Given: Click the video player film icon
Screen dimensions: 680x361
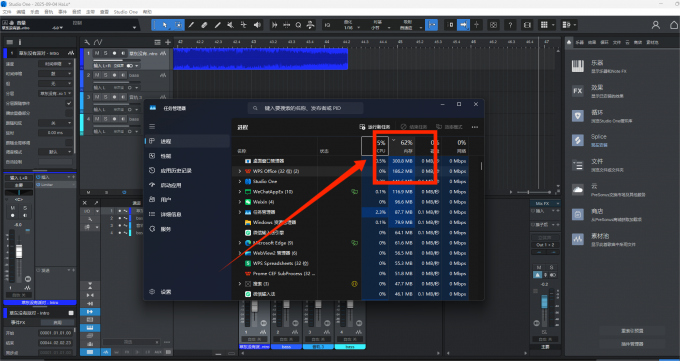Looking at the screenshot, I should pyautogui.click(x=527, y=25).
